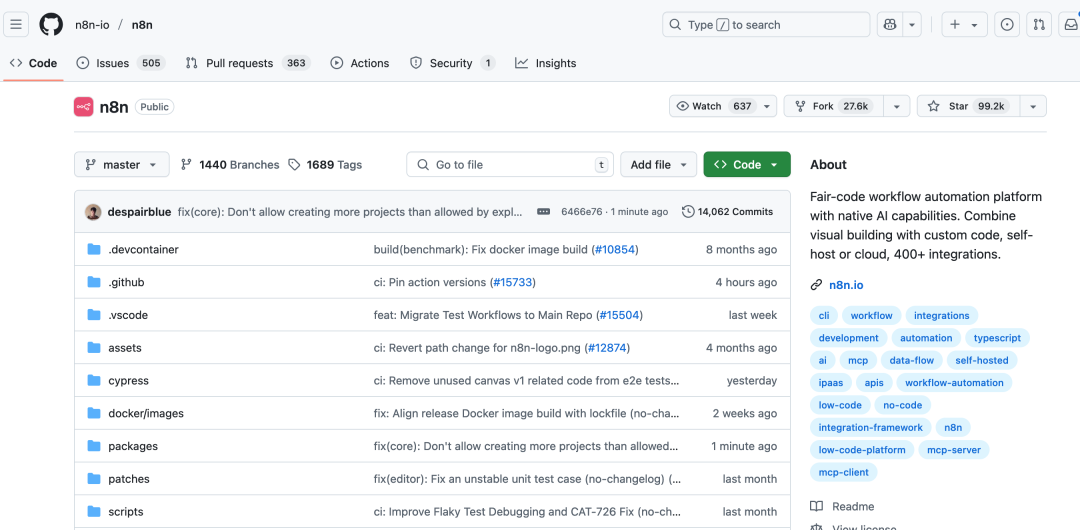Viewport: 1080px width, 530px height.
Task: Open the issues icon in the header
Action: coord(1007,25)
